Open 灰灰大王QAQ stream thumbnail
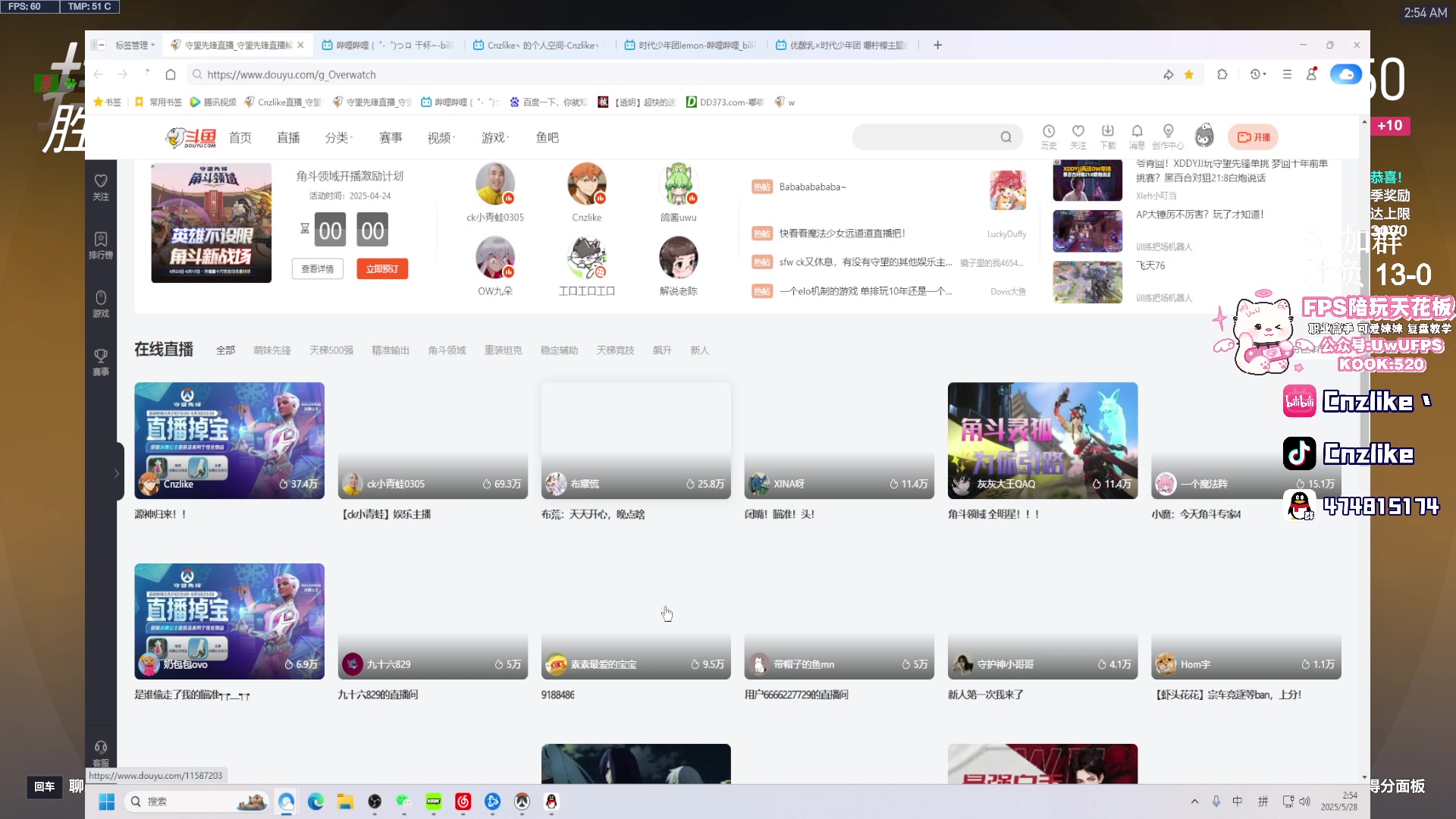1456x819 pixels. 1043,441
